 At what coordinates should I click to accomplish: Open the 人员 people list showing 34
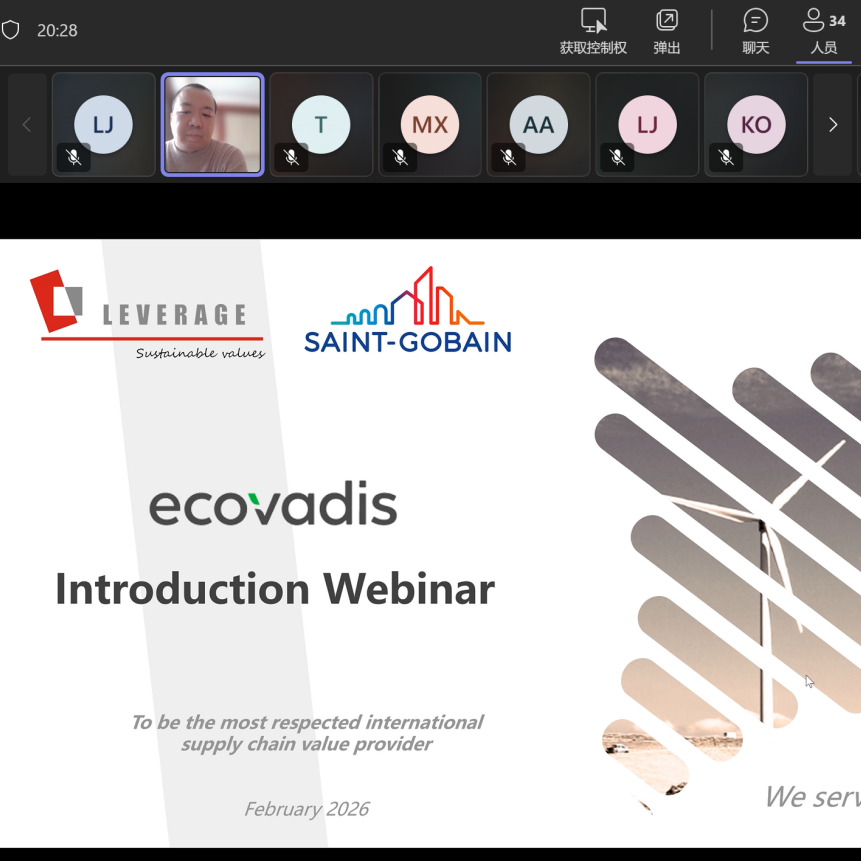(823, 31)
